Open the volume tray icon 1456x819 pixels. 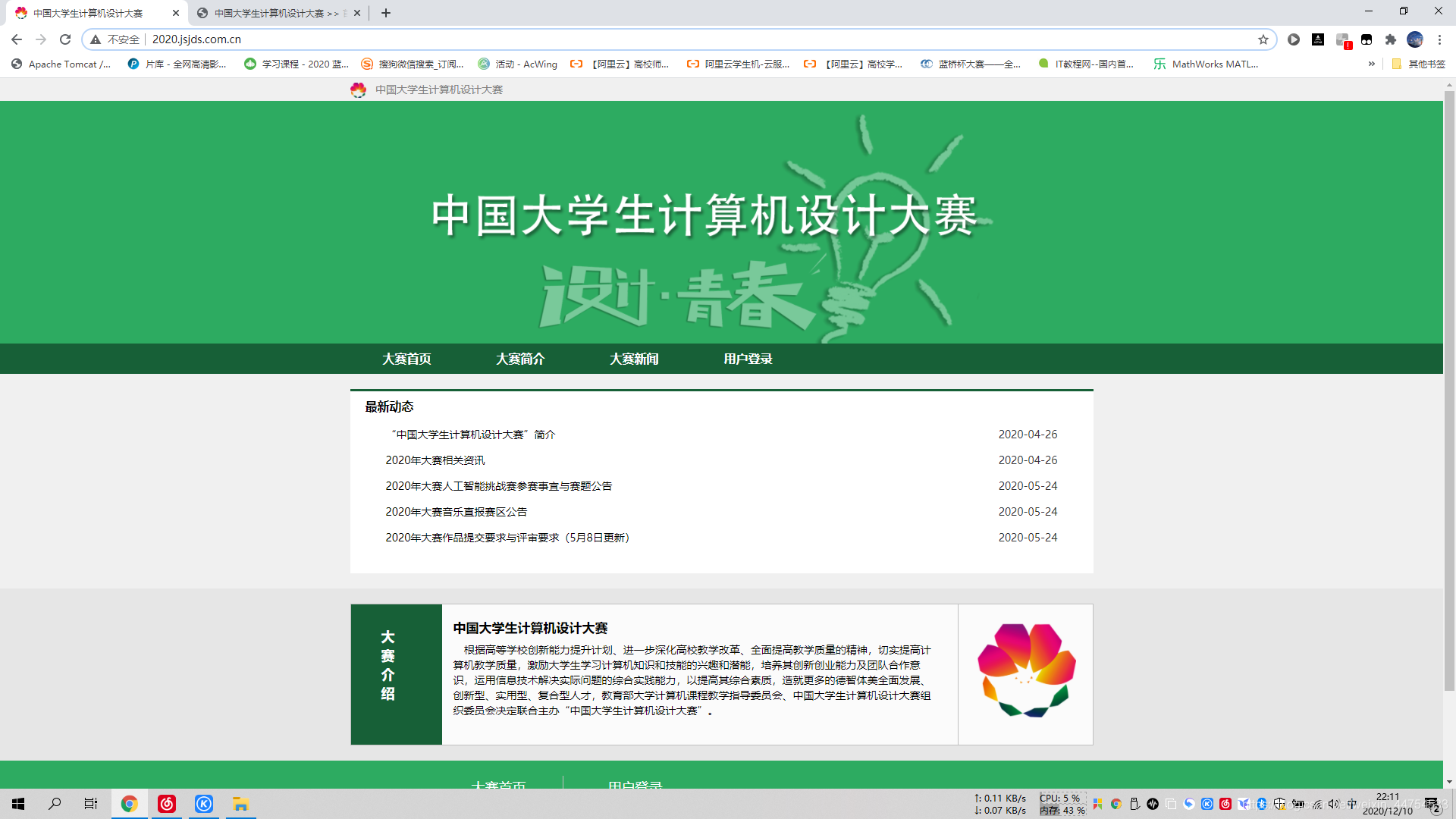tap(1334, 804)
